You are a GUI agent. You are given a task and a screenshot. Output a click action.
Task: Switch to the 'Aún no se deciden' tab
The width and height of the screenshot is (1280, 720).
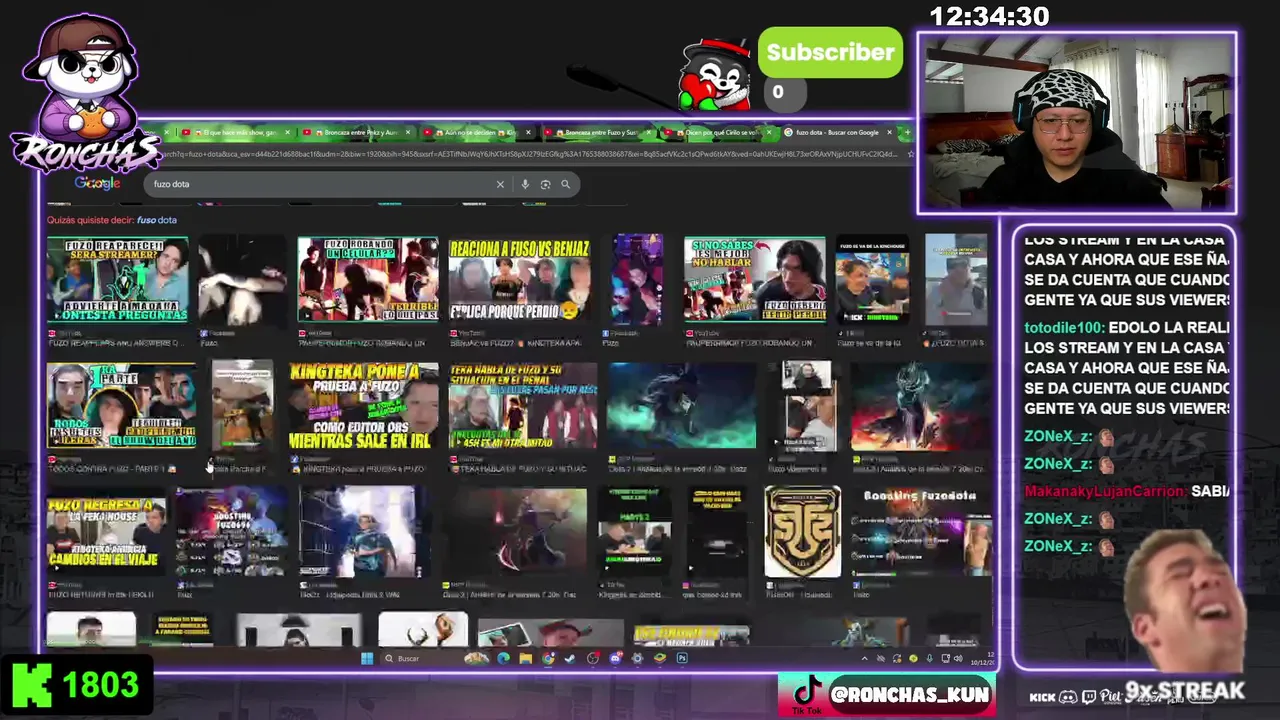[479, 132]
